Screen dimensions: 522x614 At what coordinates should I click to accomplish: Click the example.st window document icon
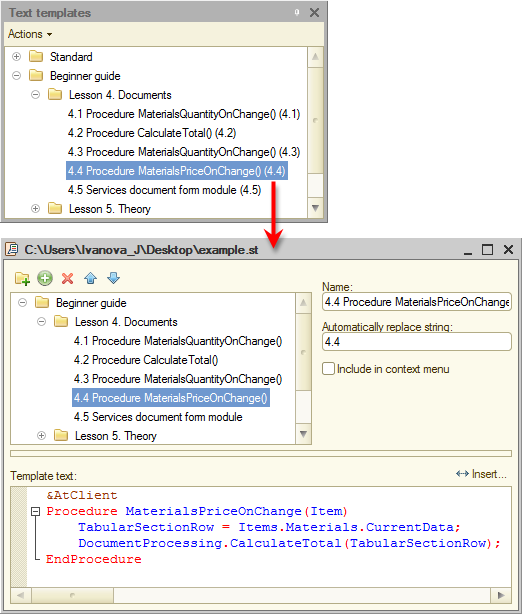click(12, 249)
